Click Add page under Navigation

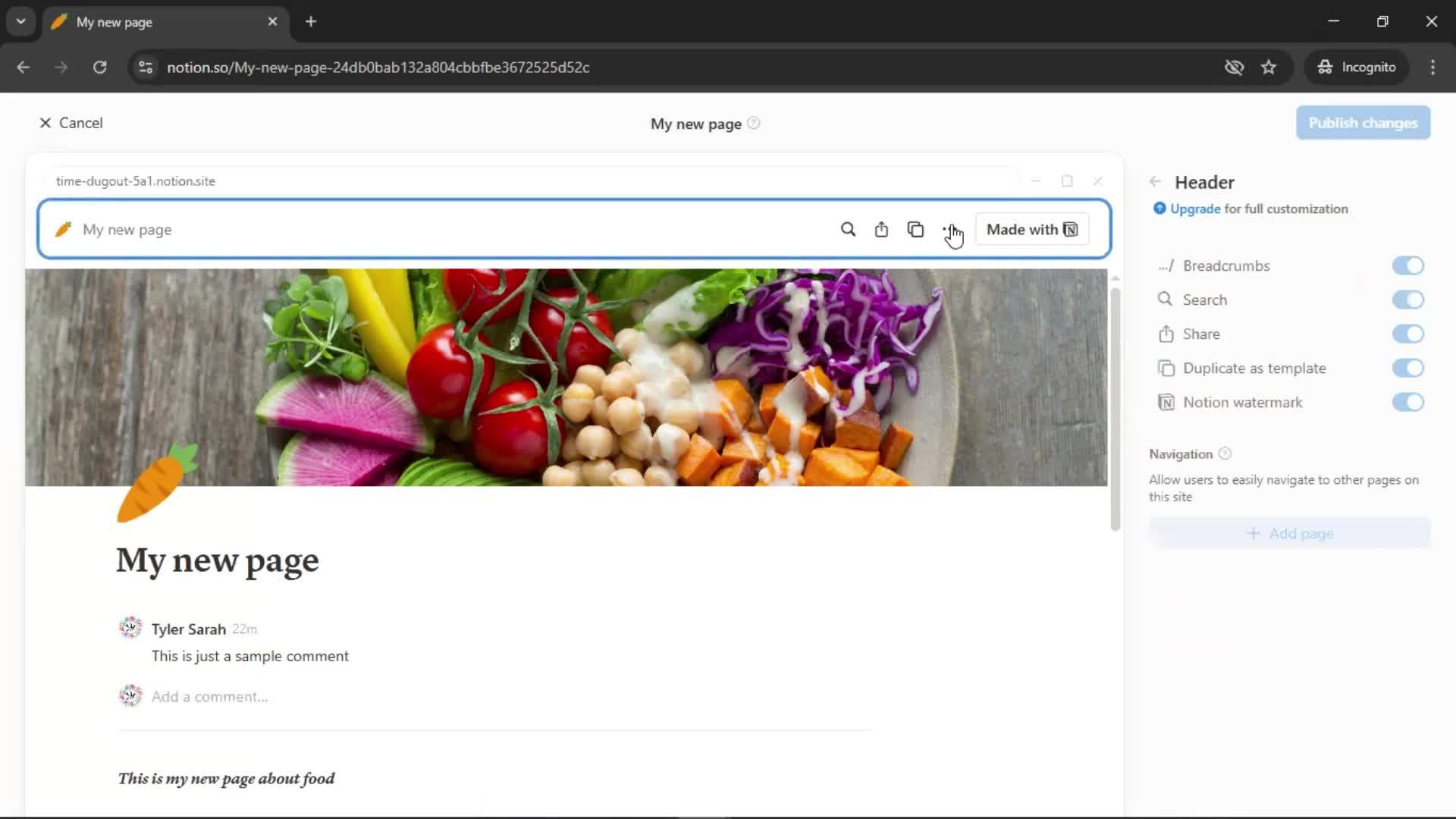(1289, 533)
